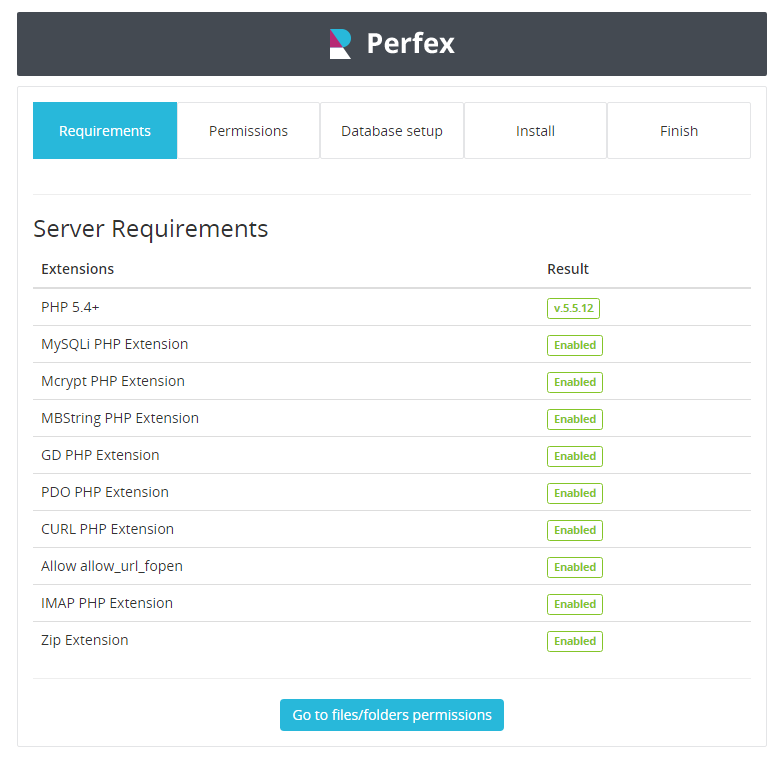This screenshot has height=763, width=783.
Task: Go to the Install step tab
Action: (535, 131)
